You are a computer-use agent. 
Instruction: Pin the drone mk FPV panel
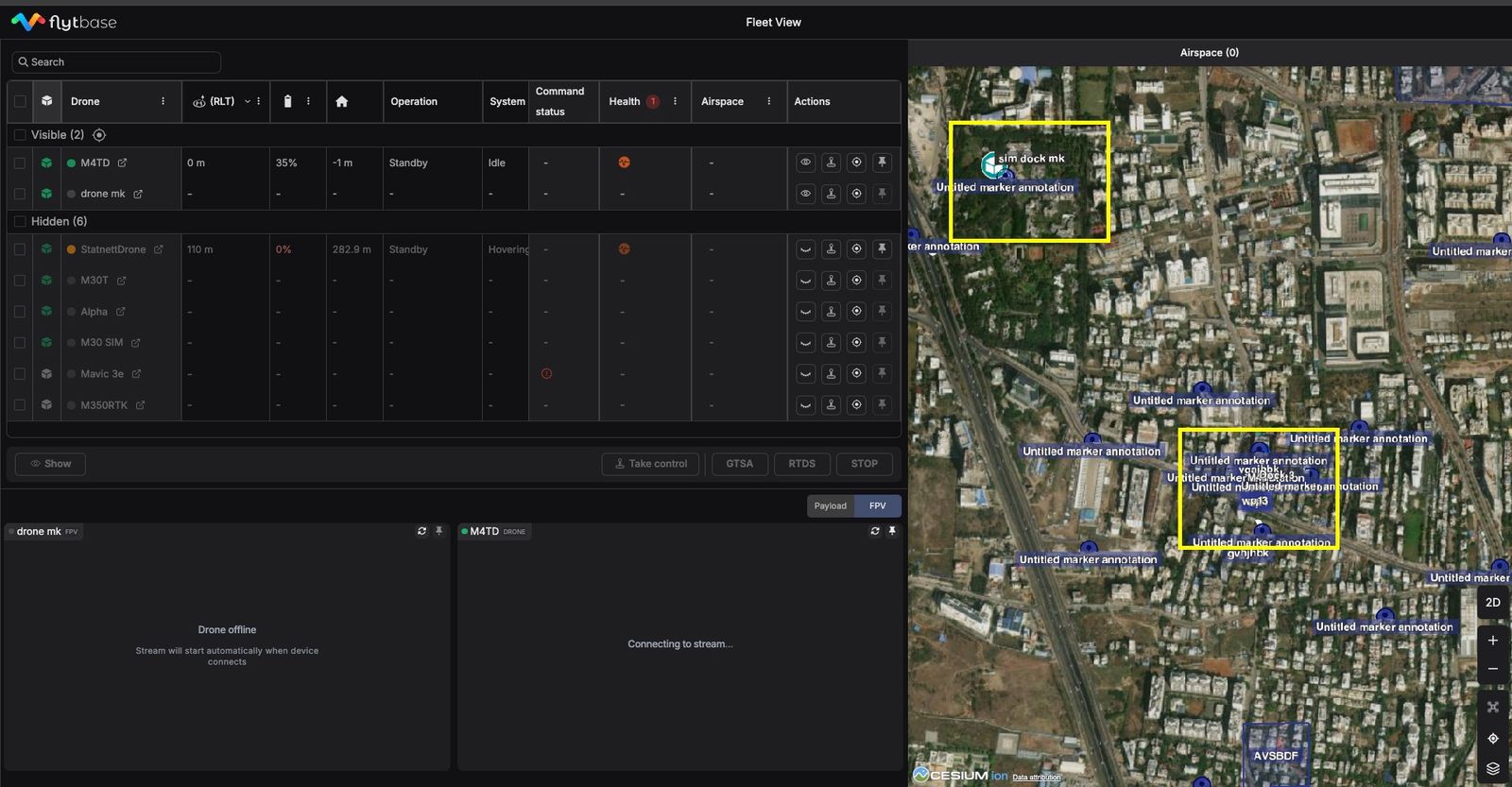click(438, 531)
